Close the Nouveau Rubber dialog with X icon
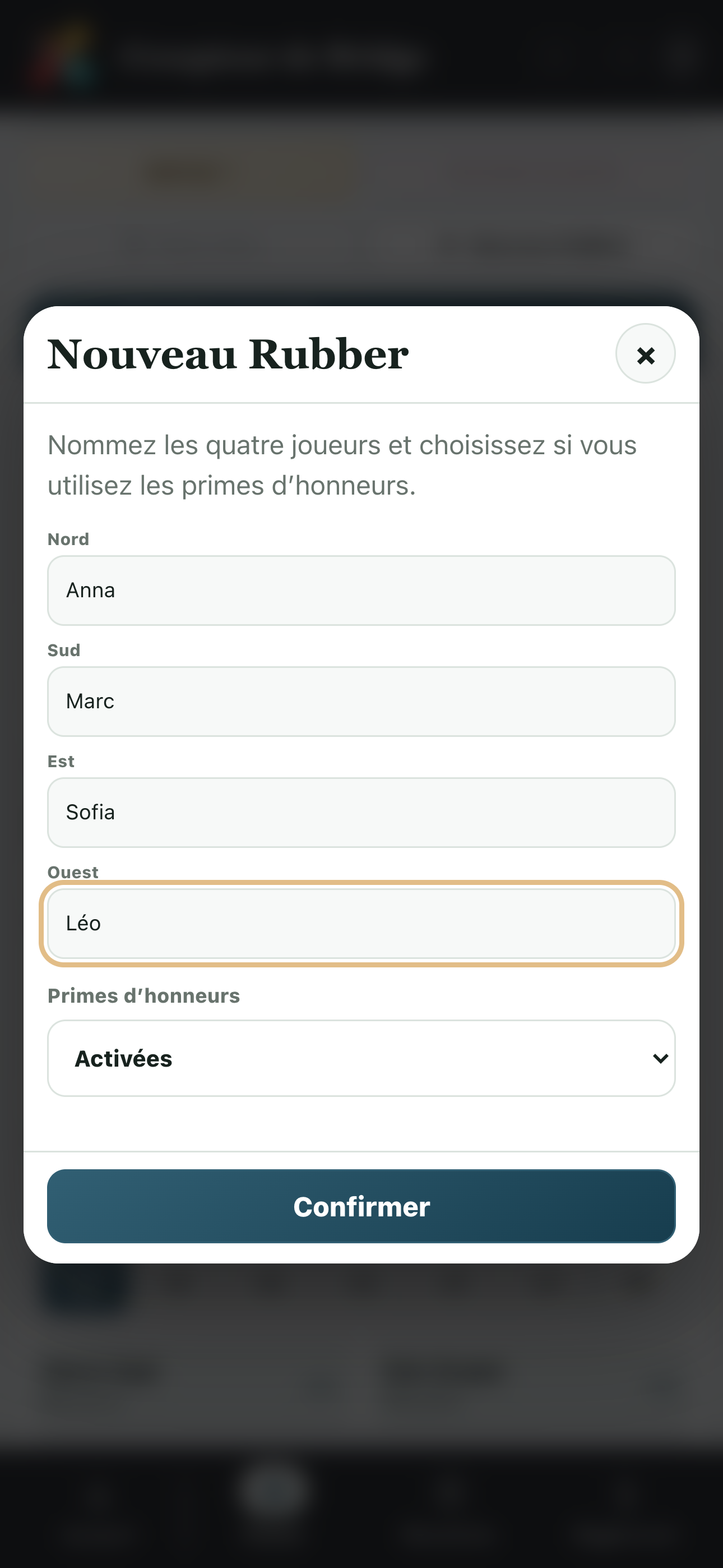 (645, 354)
